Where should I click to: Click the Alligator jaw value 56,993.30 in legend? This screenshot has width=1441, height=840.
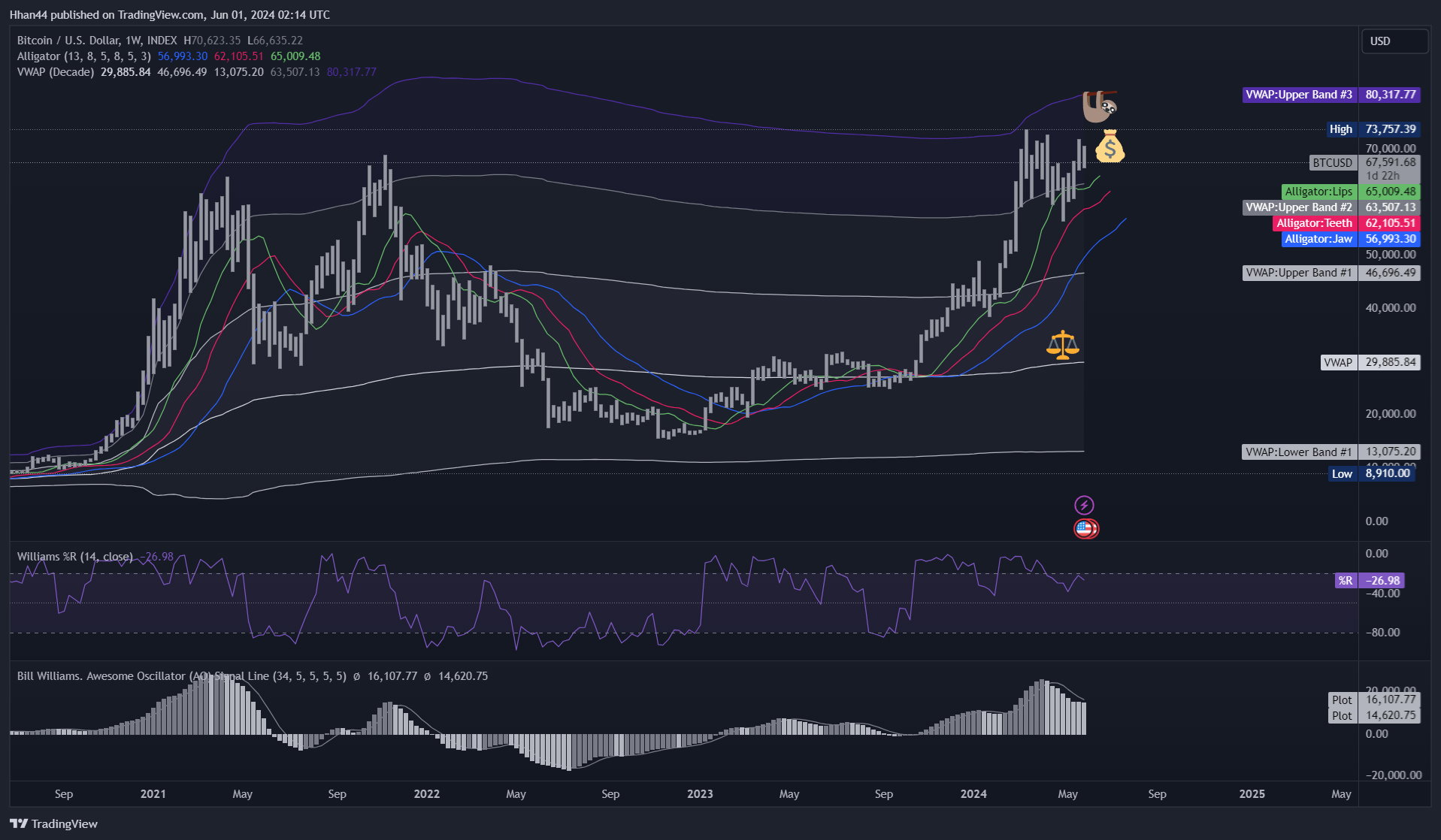click(x=183, y=56)
